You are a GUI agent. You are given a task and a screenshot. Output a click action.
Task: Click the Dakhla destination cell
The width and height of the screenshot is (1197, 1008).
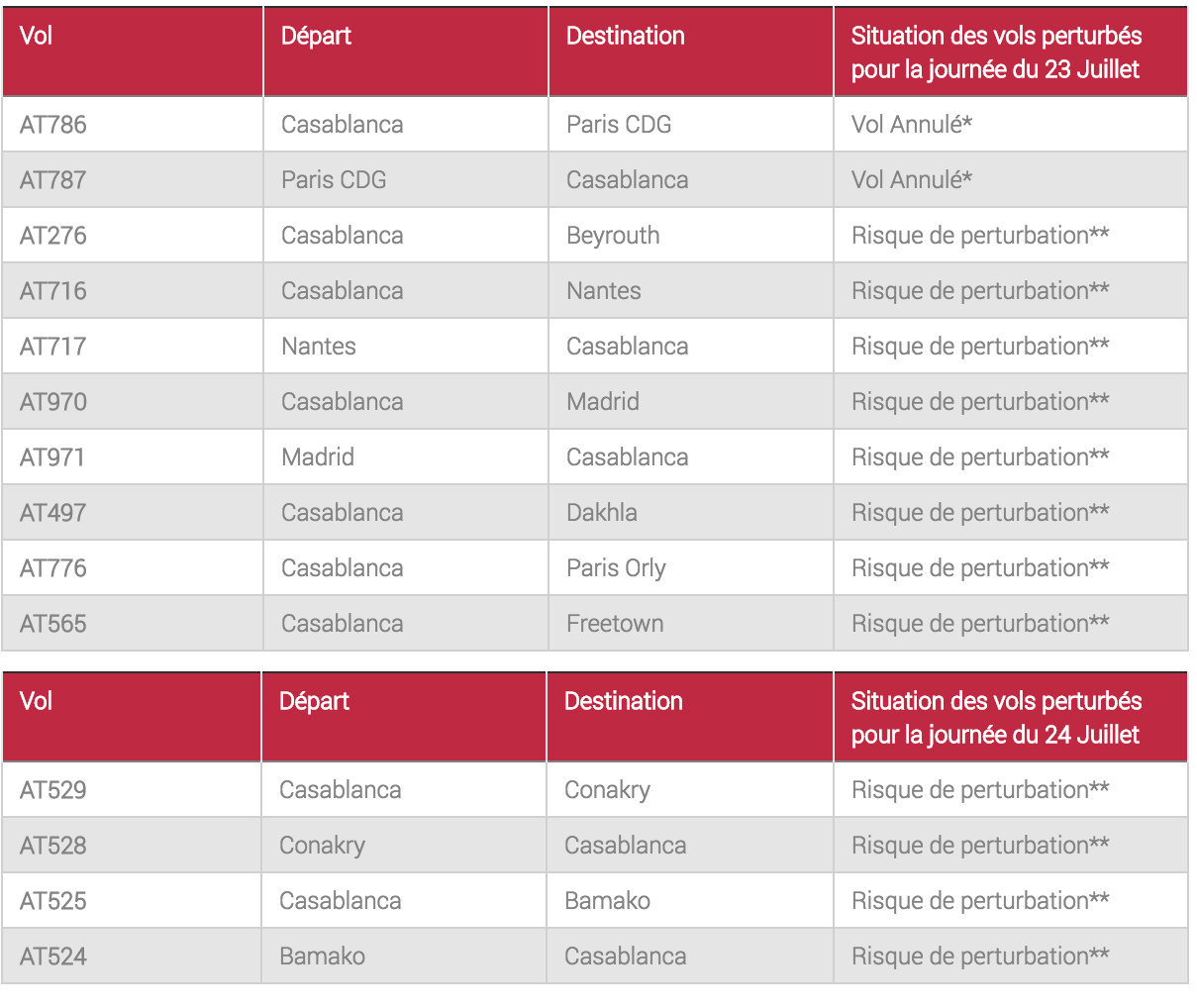(x=601, y=513)
